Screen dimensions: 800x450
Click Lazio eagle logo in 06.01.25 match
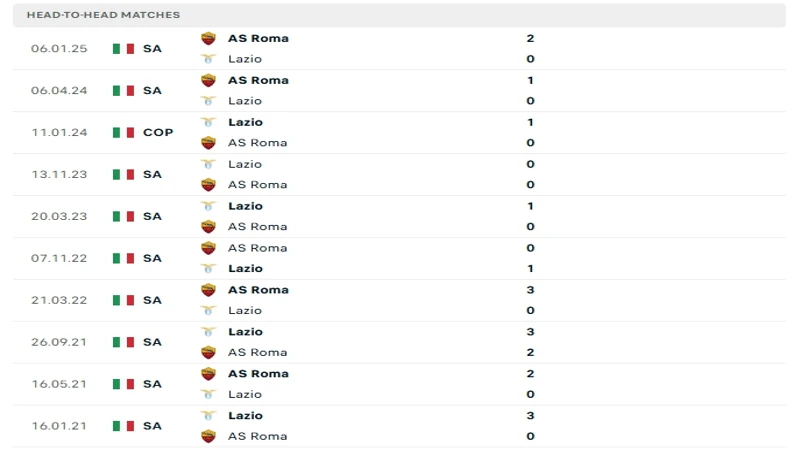208,59
